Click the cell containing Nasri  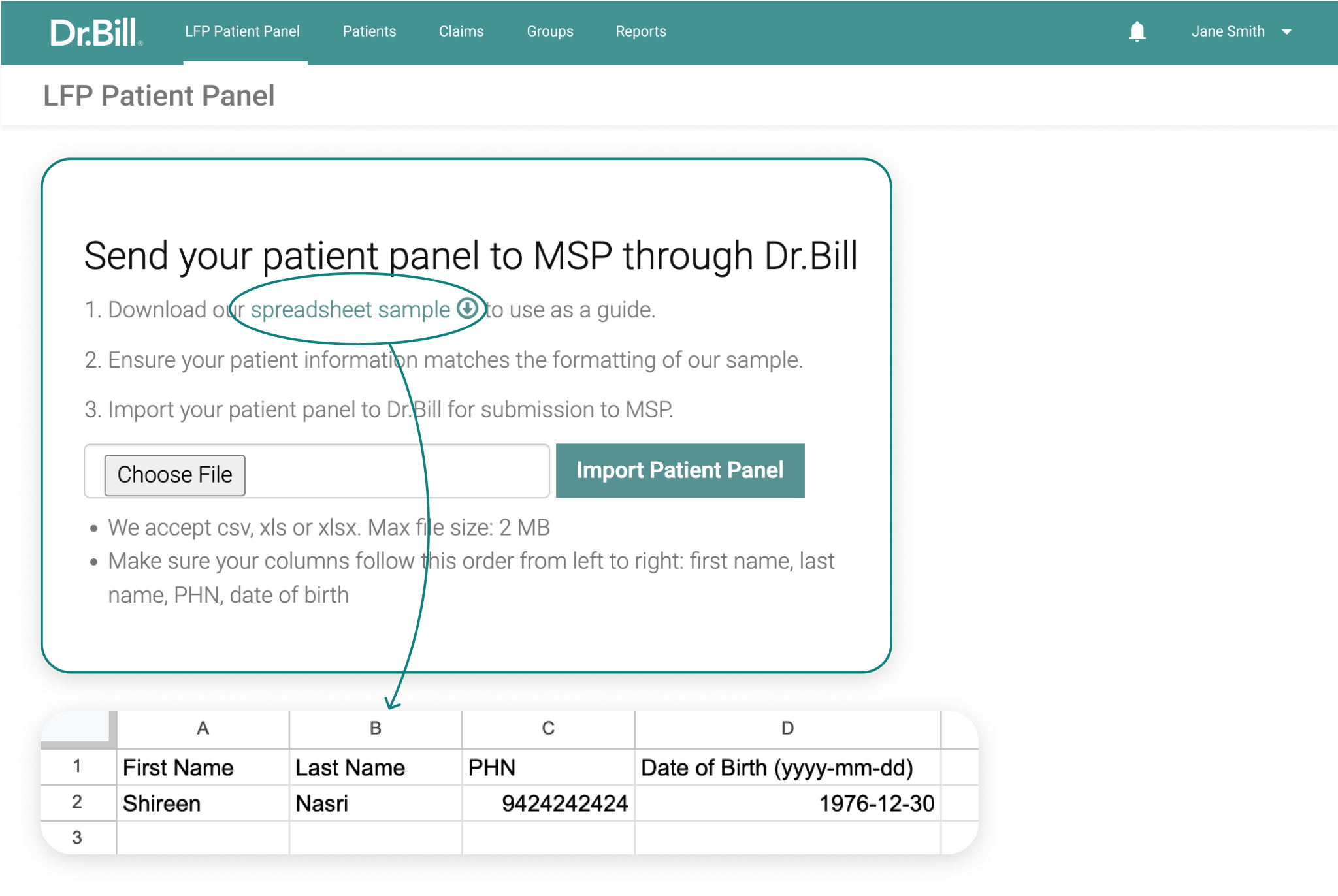[x=375, y=803]
